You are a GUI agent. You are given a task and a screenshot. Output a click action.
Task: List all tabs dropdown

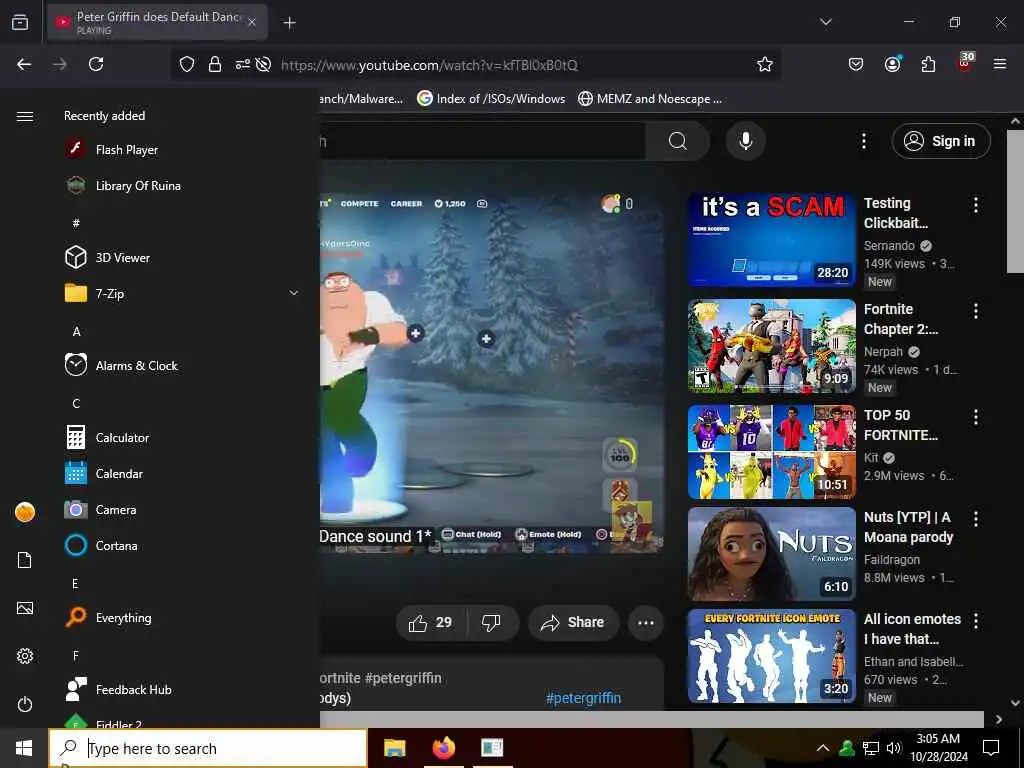coord(826,22)
